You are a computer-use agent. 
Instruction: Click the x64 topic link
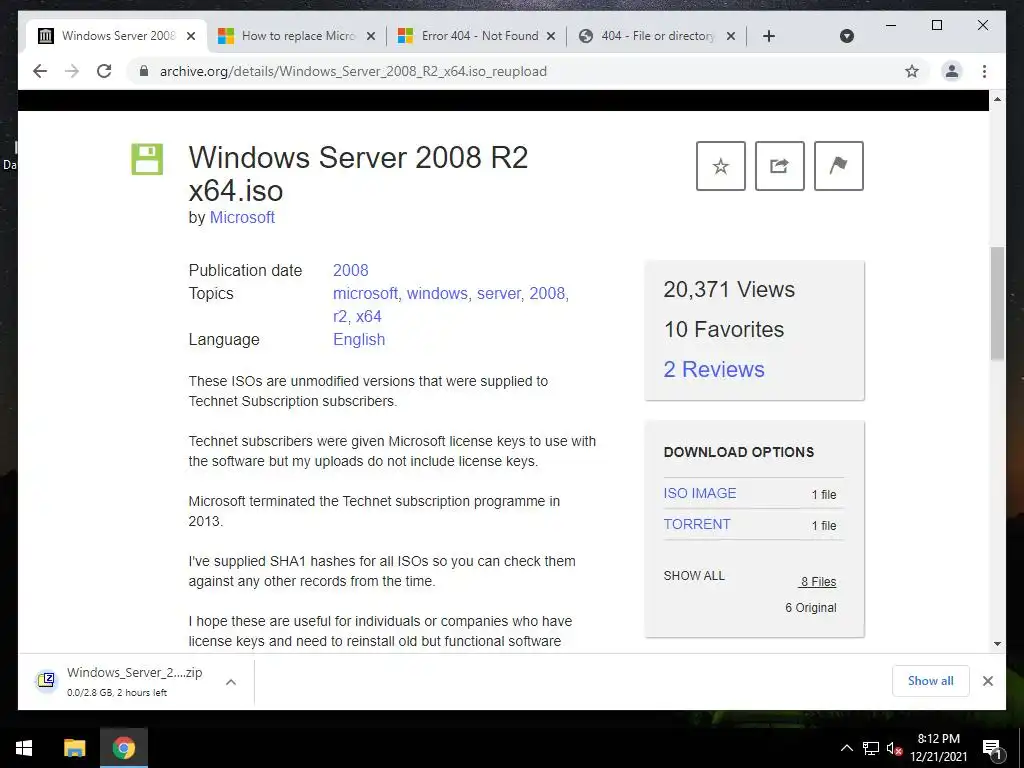[368, 317]
